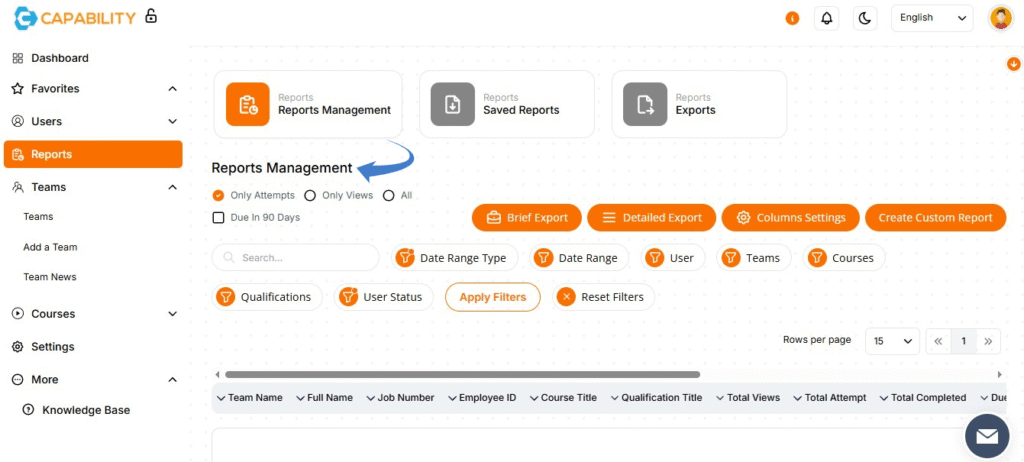Collapse the Favorites sidebar section
The height and width of the screenshot is (462, 1024).
[172, 88]
